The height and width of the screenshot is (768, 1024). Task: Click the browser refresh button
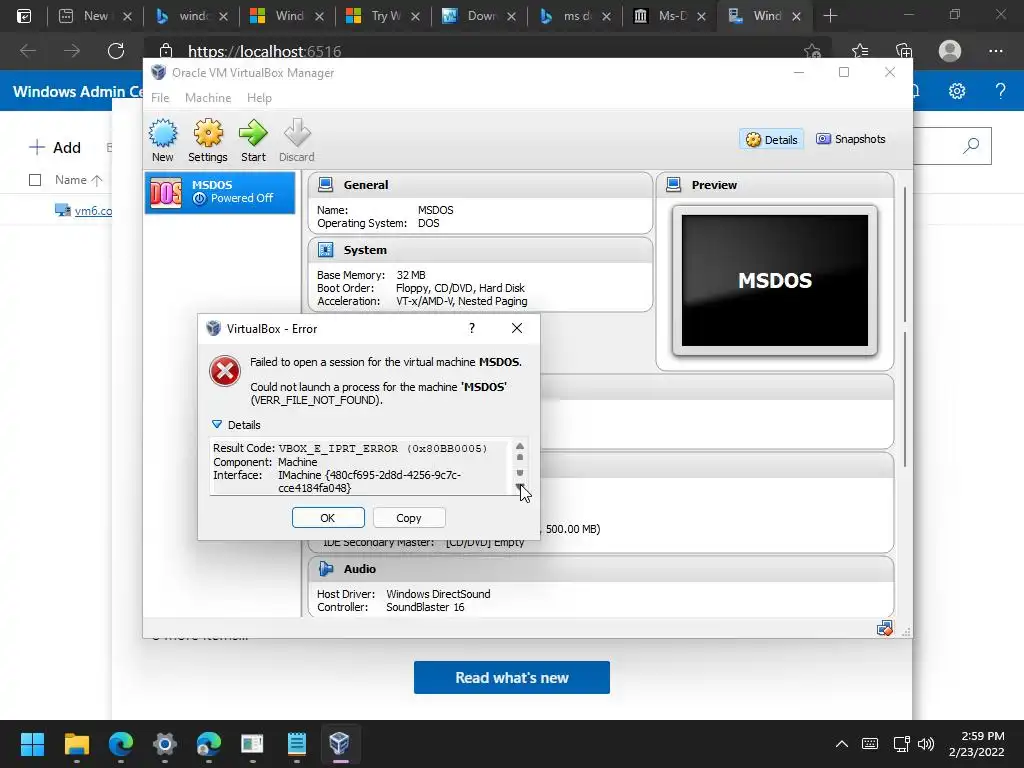click(x=116, y=51)
